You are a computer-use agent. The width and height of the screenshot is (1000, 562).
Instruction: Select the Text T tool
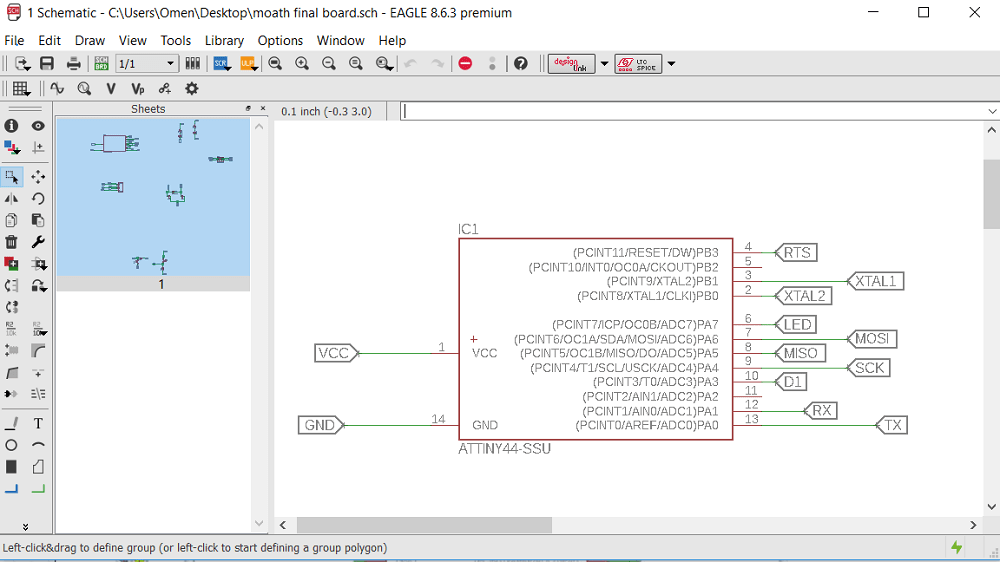[38, 424]
